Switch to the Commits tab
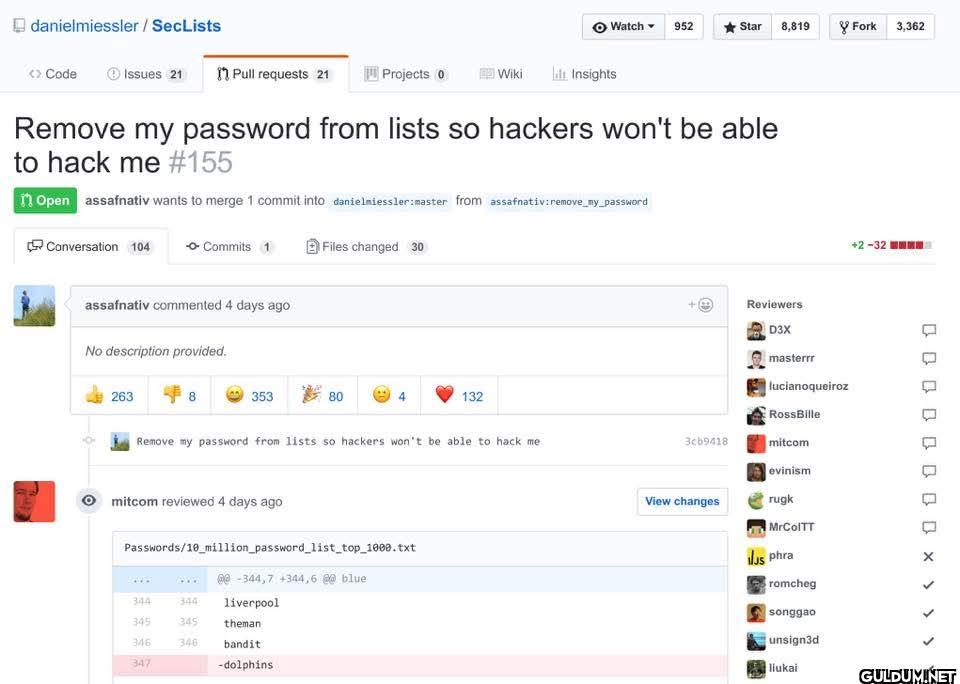 [x=228, y=246]
